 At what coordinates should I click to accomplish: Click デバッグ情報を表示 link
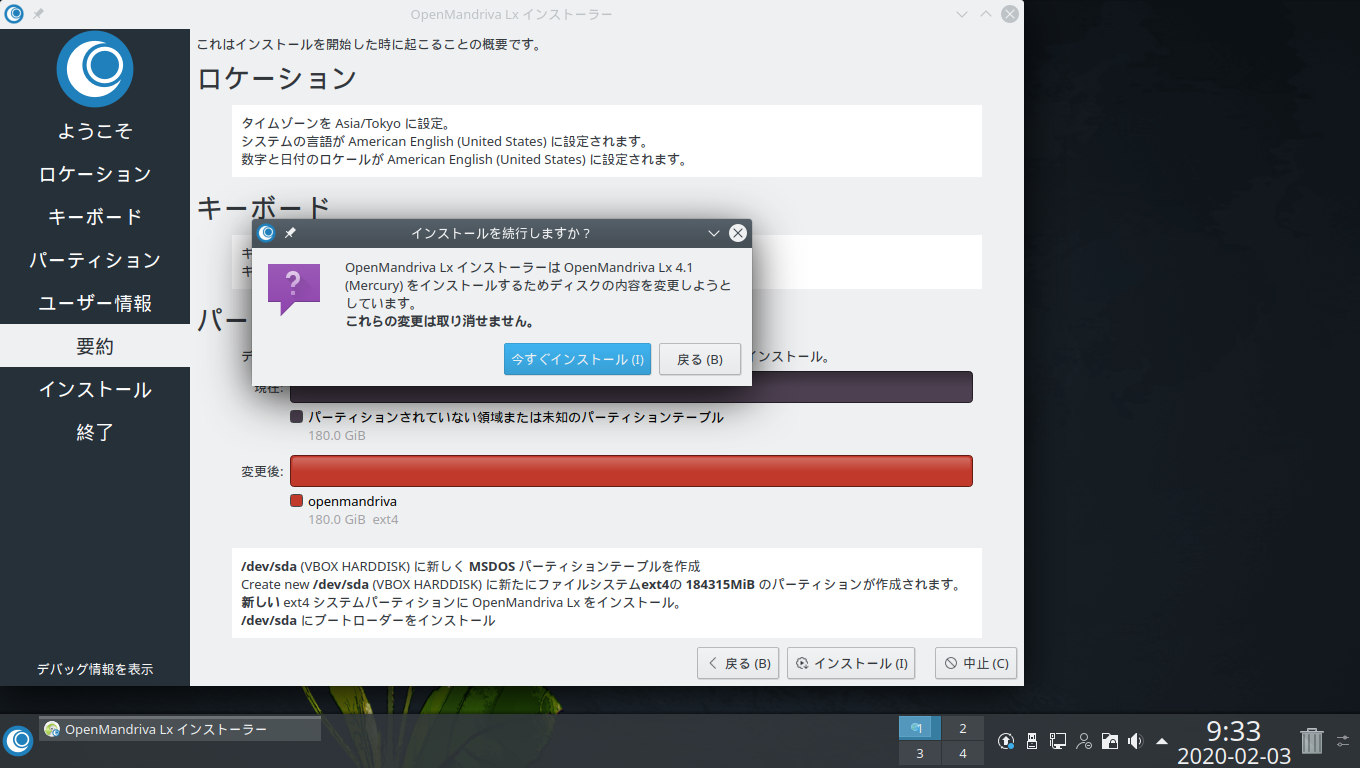click(x=95, y=669)
